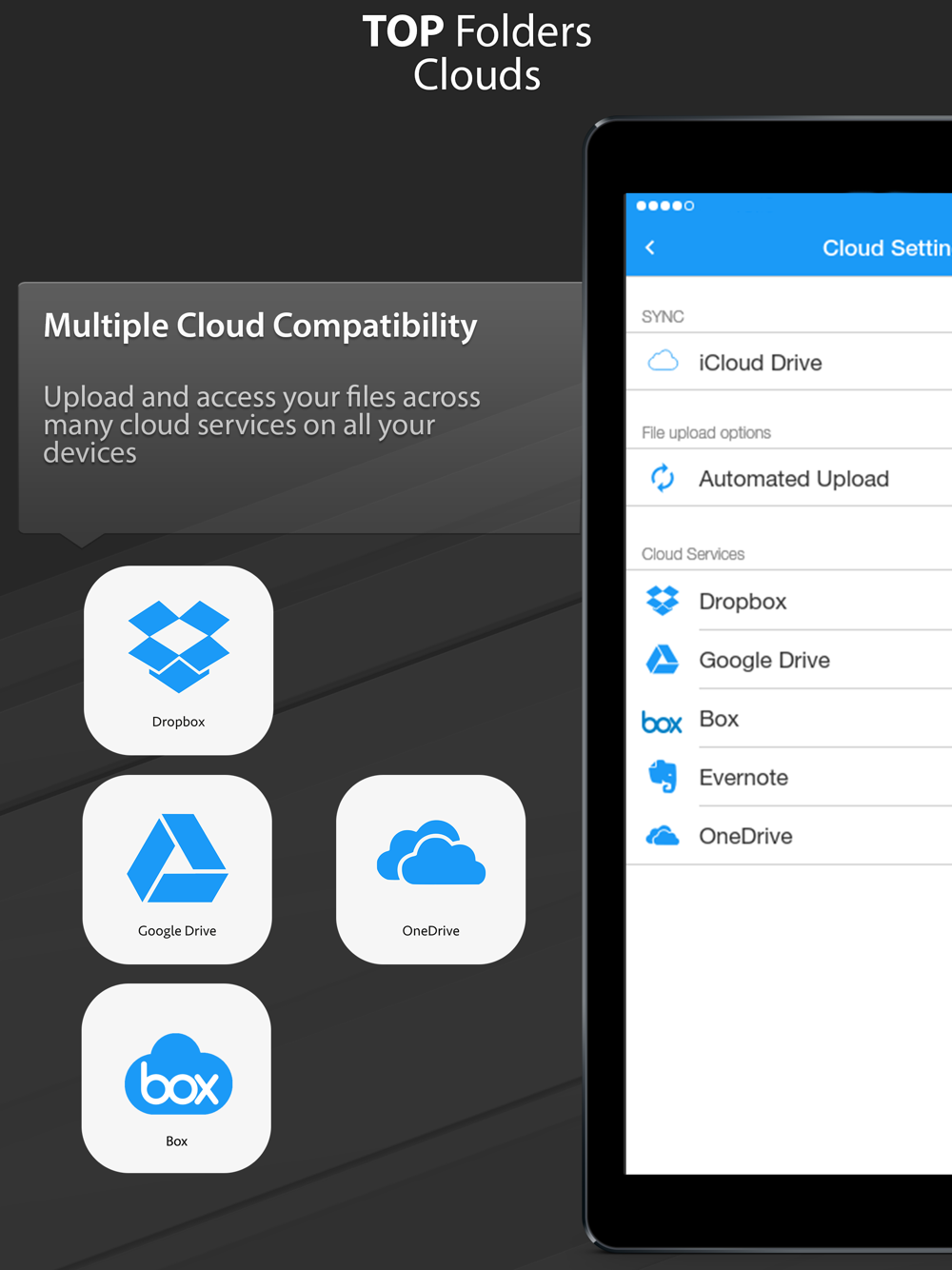Select the iCloud Drive row label
Image resolution: width=952 pixels, height=1270 pixels.
[761, 363]
